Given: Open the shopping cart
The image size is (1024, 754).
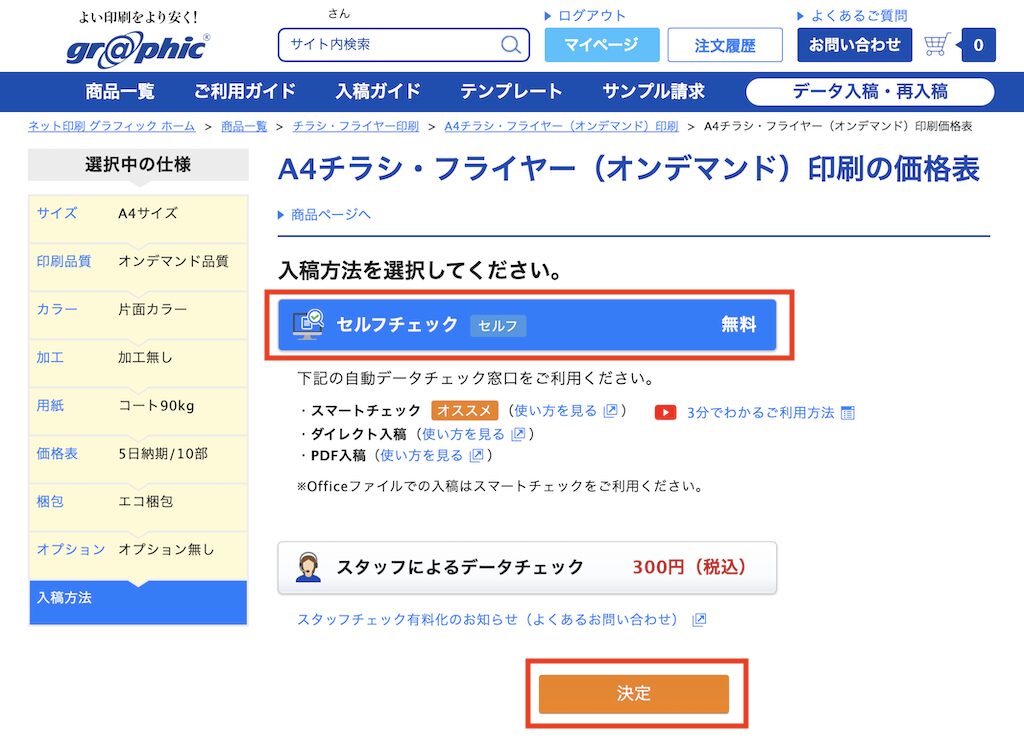Looking at the screenshot, I should click(936, 44).
